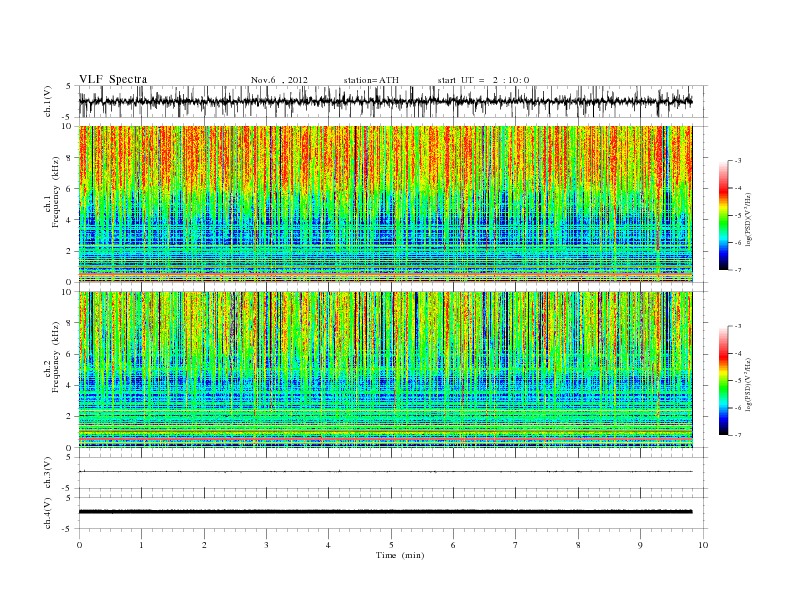Screen dimensions: 792x612
Task: Click the '6' kHz tick of ch.2 spectrogram
Action: 69,354
